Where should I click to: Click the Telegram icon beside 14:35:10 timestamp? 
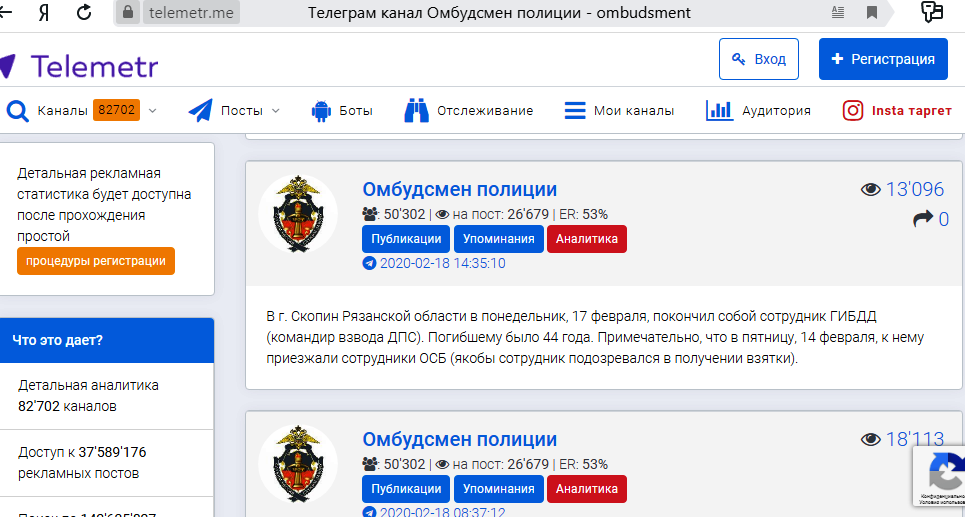pos(369,263)
